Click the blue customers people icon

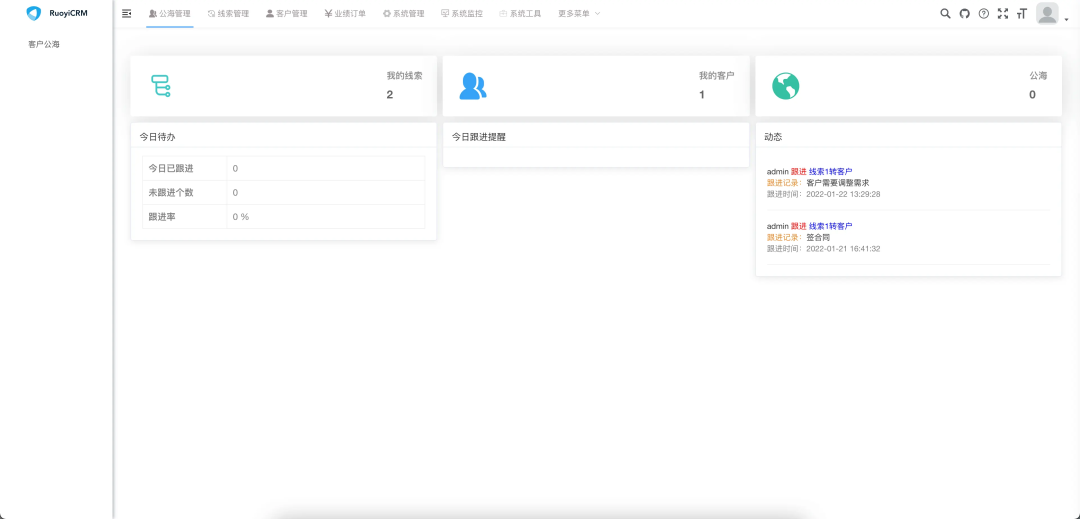472,86
